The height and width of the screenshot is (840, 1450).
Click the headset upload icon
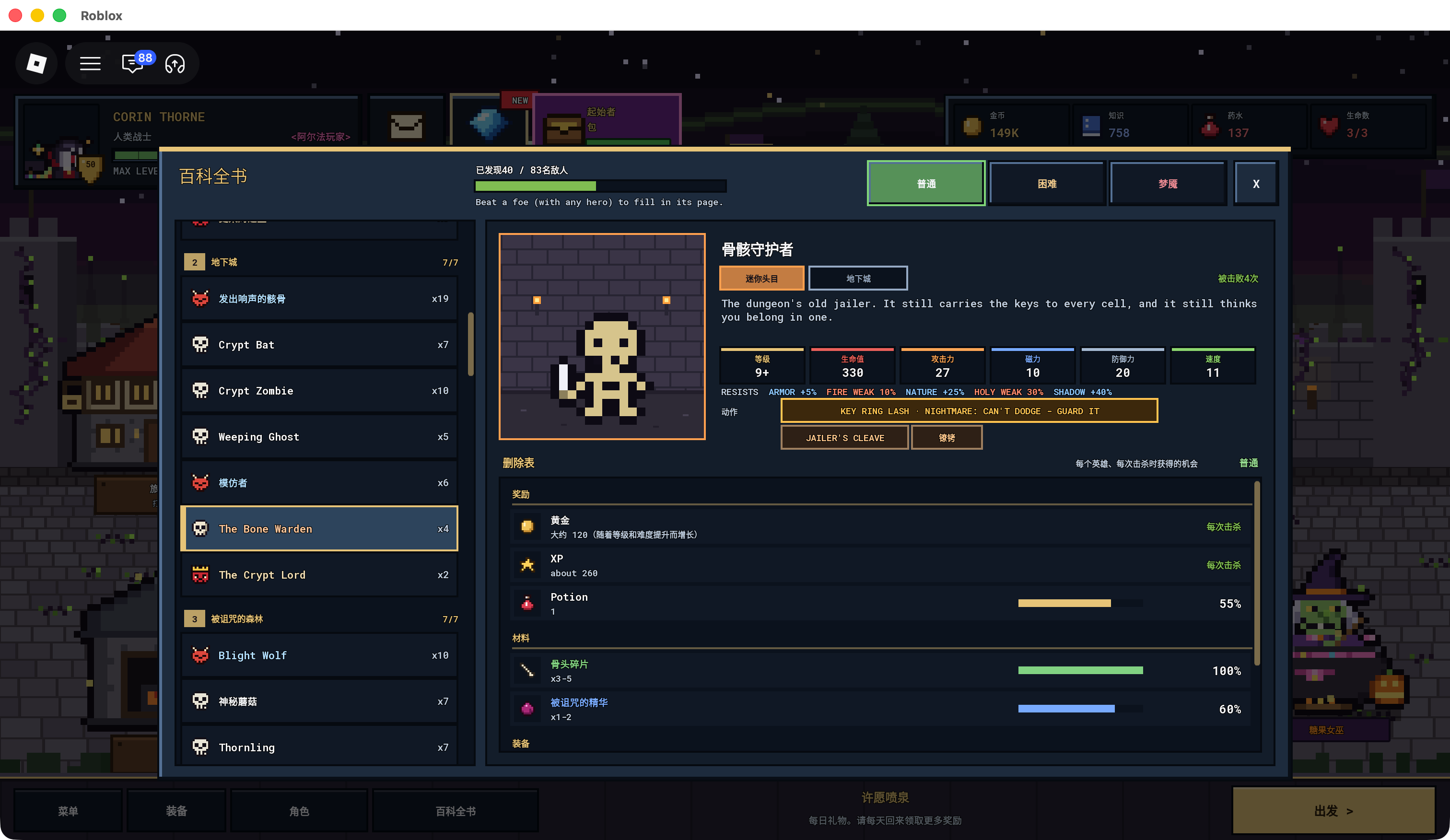pyautogui.click(x=175, y=63)
